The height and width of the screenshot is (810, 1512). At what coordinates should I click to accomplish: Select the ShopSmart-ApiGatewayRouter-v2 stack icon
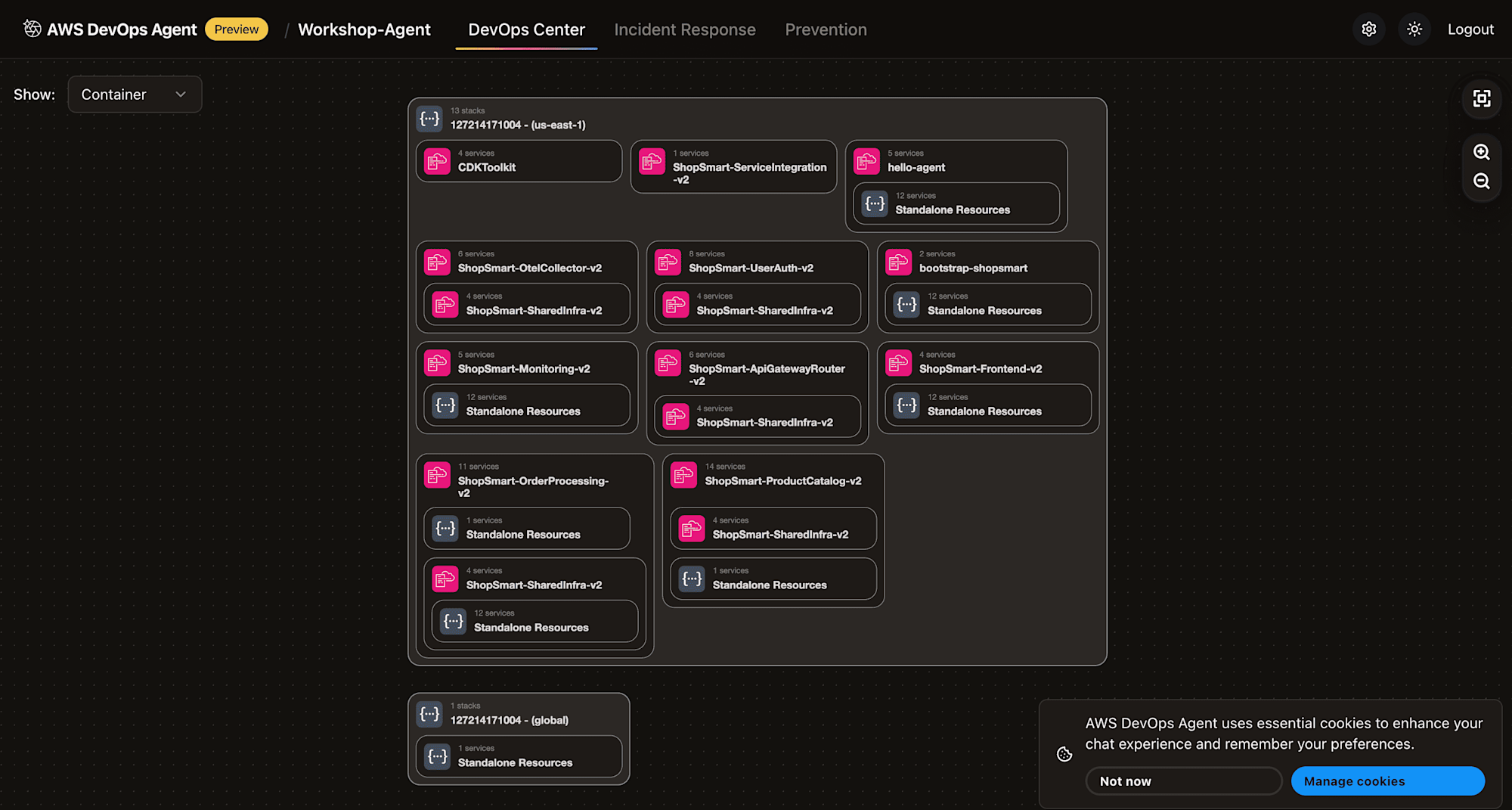pyautogui.click(x=668, y=362)
